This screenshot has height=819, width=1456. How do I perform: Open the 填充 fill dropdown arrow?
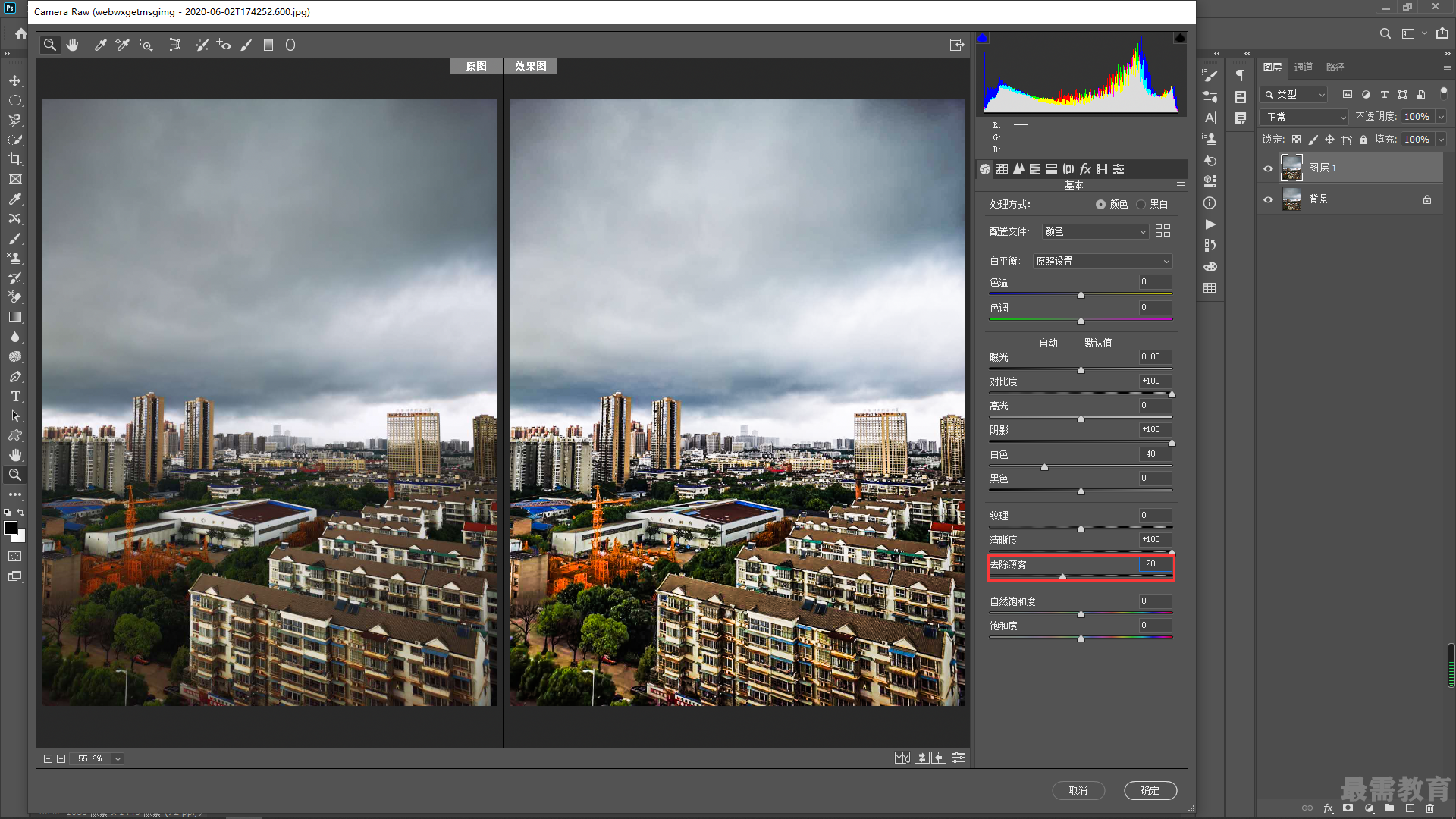click(1441, 140)
